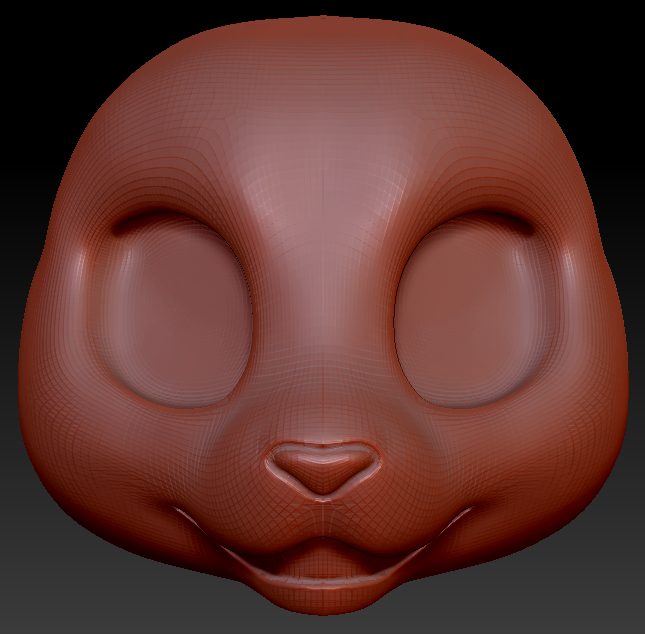Viewport: 645px width, 634px height.
Task: Click the nose of the sculpted head
Action: [323, 469]
